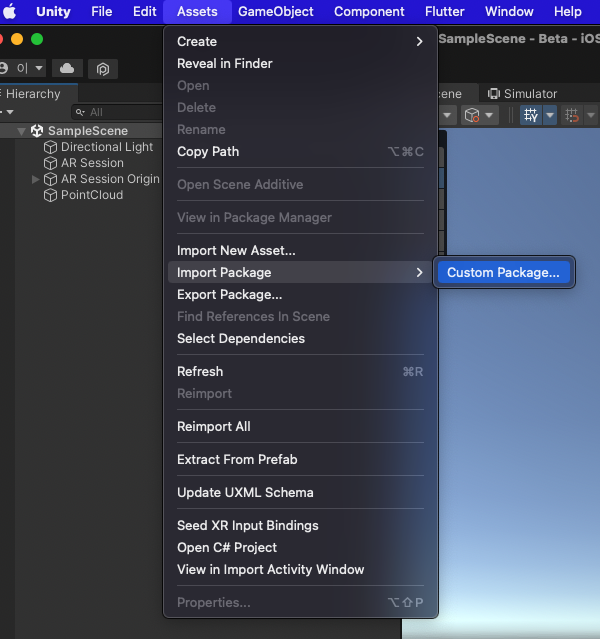This screenshot has height=639, width=600.
Task: Select View in Import Activity Window
Action: pos(300,569)
